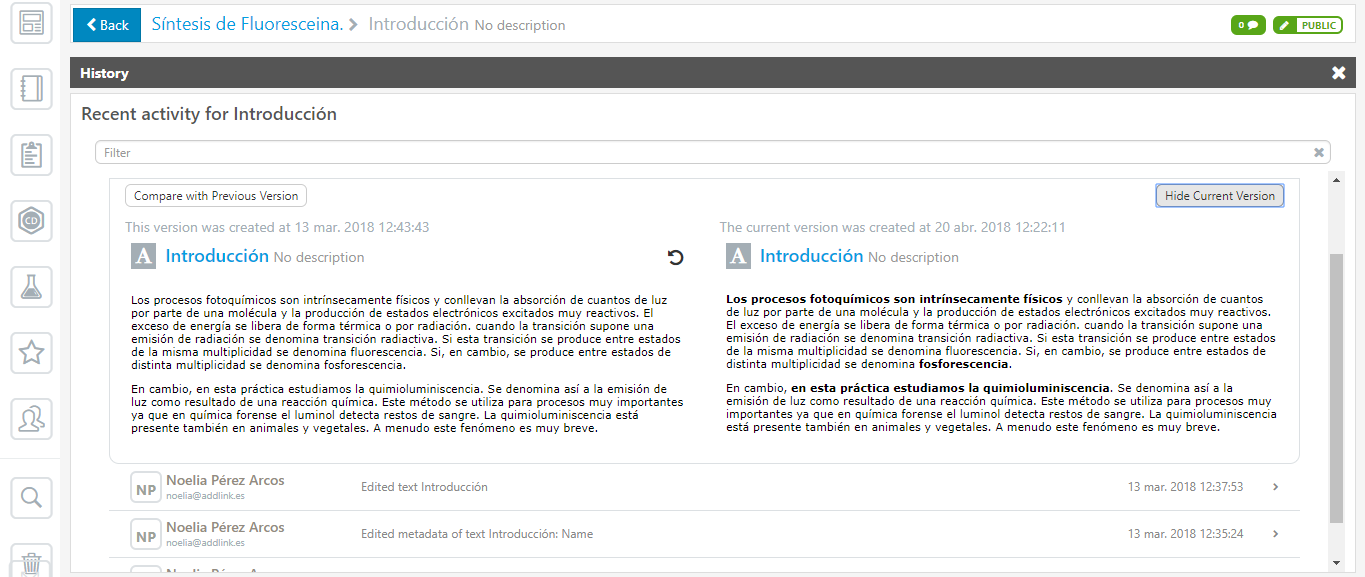Expand the 13 mar. 2018 12:37:53 history entry
The height and width of the screenshot is (577, 1365).
[x=1275, y=487]
